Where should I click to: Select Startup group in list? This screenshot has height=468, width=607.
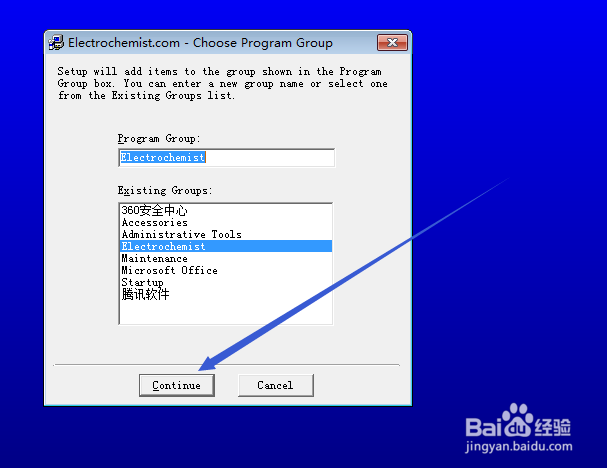coord(226,282)
